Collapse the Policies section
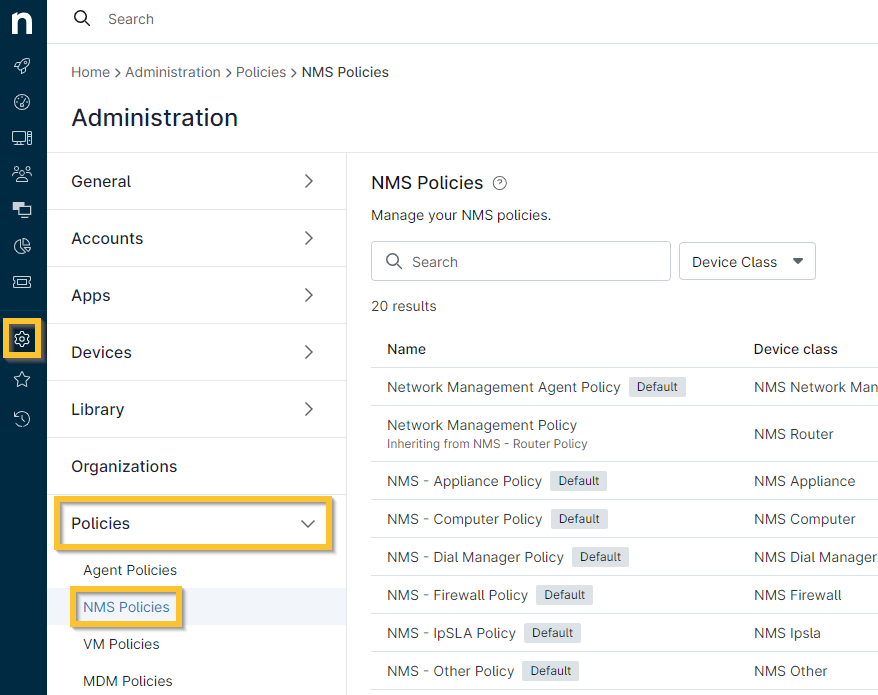The image size is (878, 695). tap(308, 523)
